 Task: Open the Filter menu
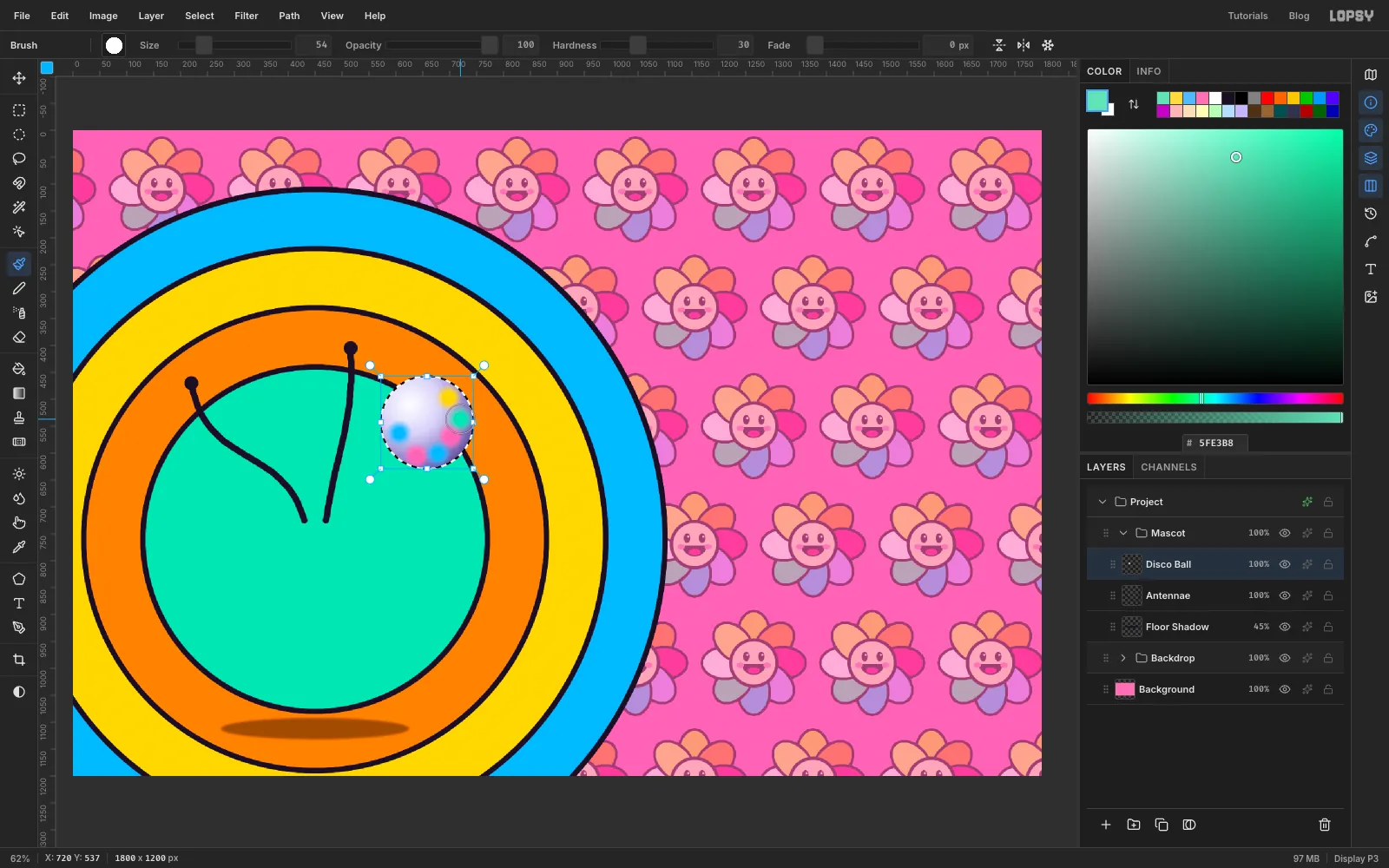tap(247, 16)
